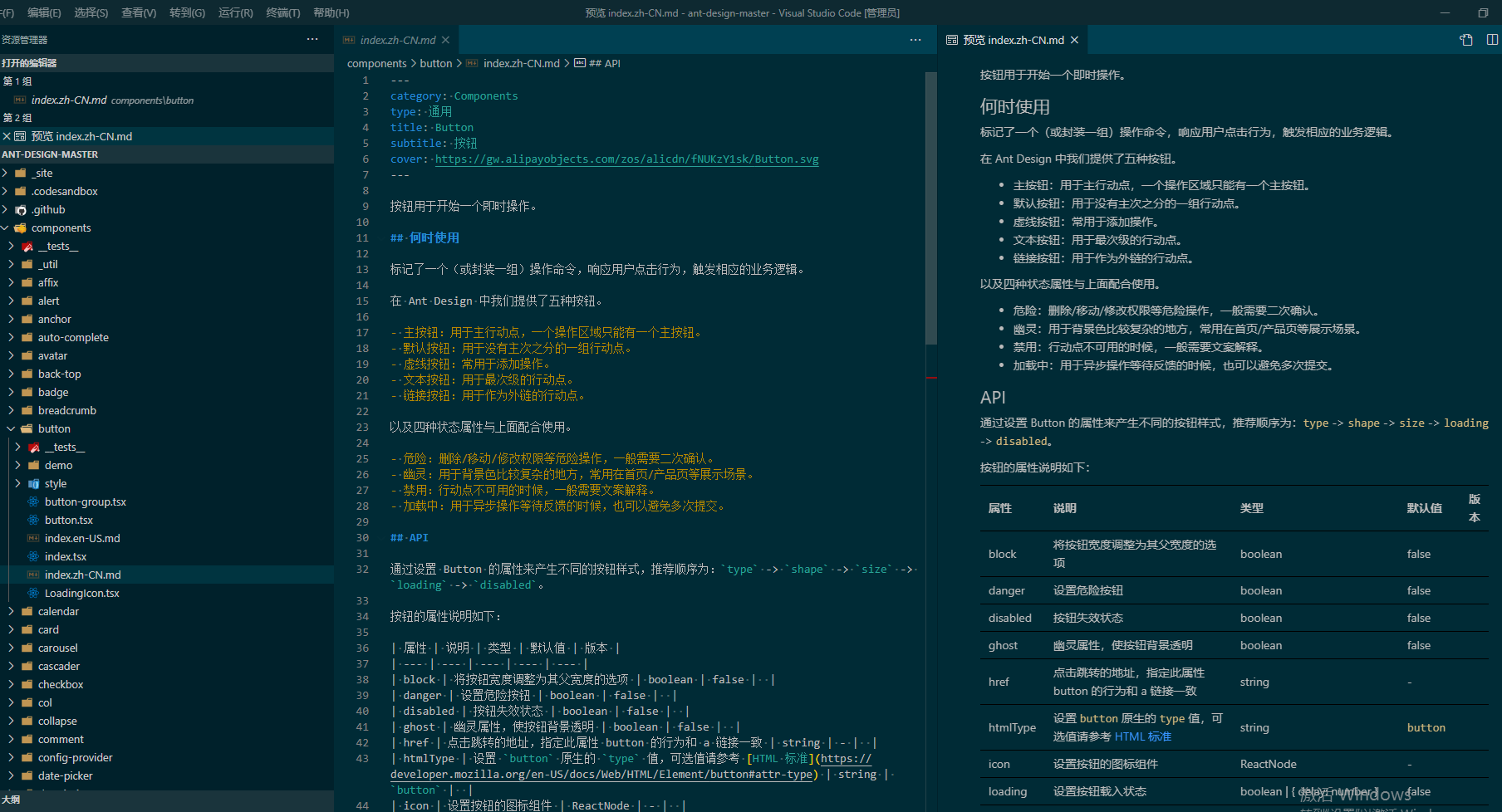Click the source editor's vertical scrollbar thumb

931,208
